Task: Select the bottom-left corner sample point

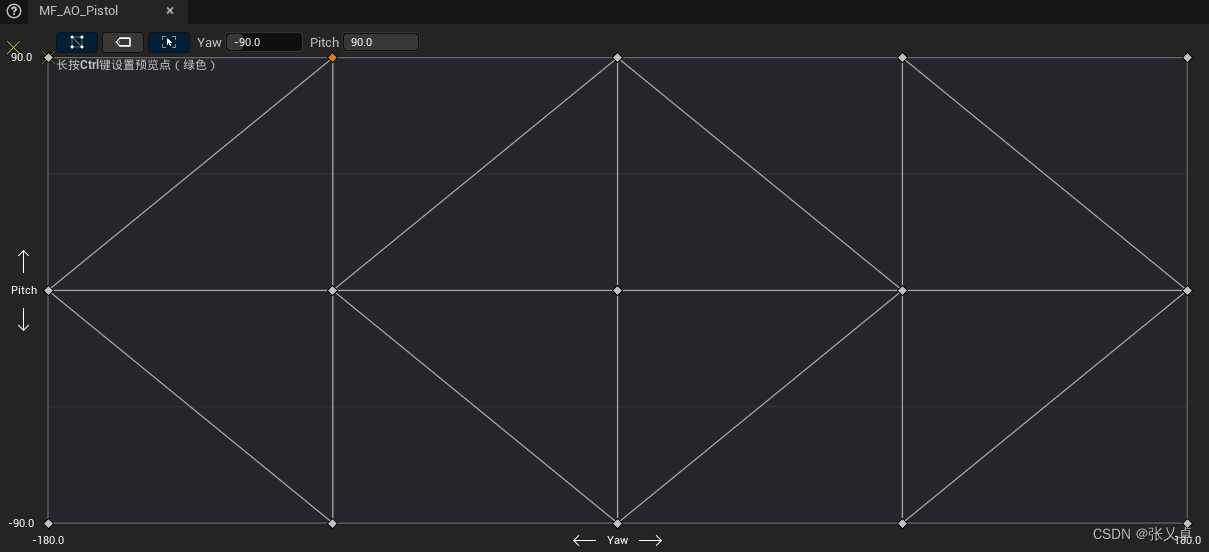Action: 48,523
